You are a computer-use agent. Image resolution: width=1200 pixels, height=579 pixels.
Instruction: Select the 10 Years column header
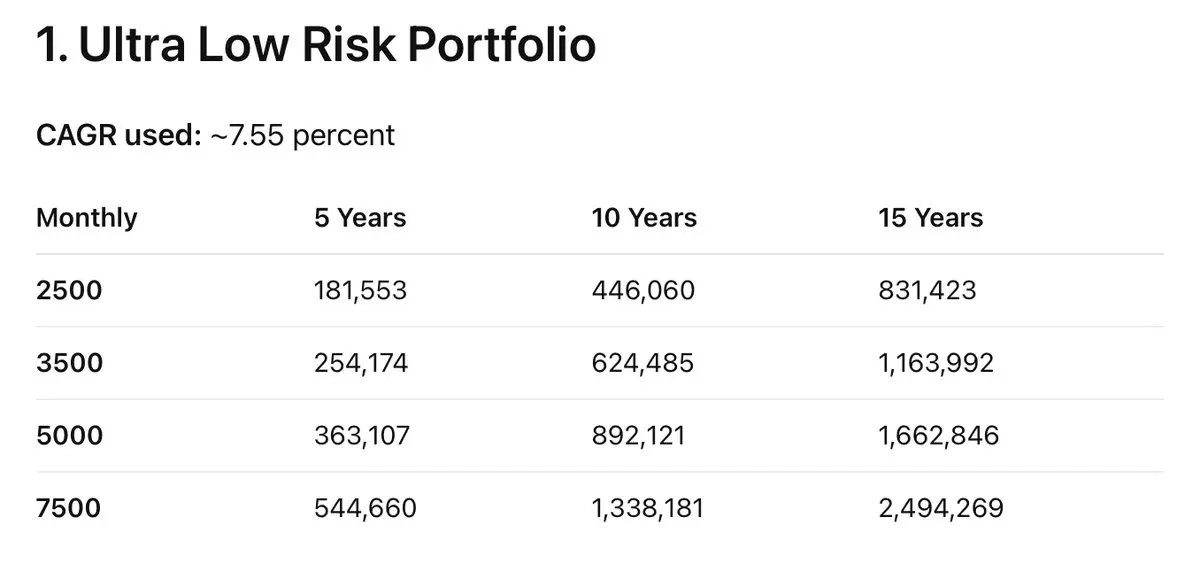tap(644, 218)
